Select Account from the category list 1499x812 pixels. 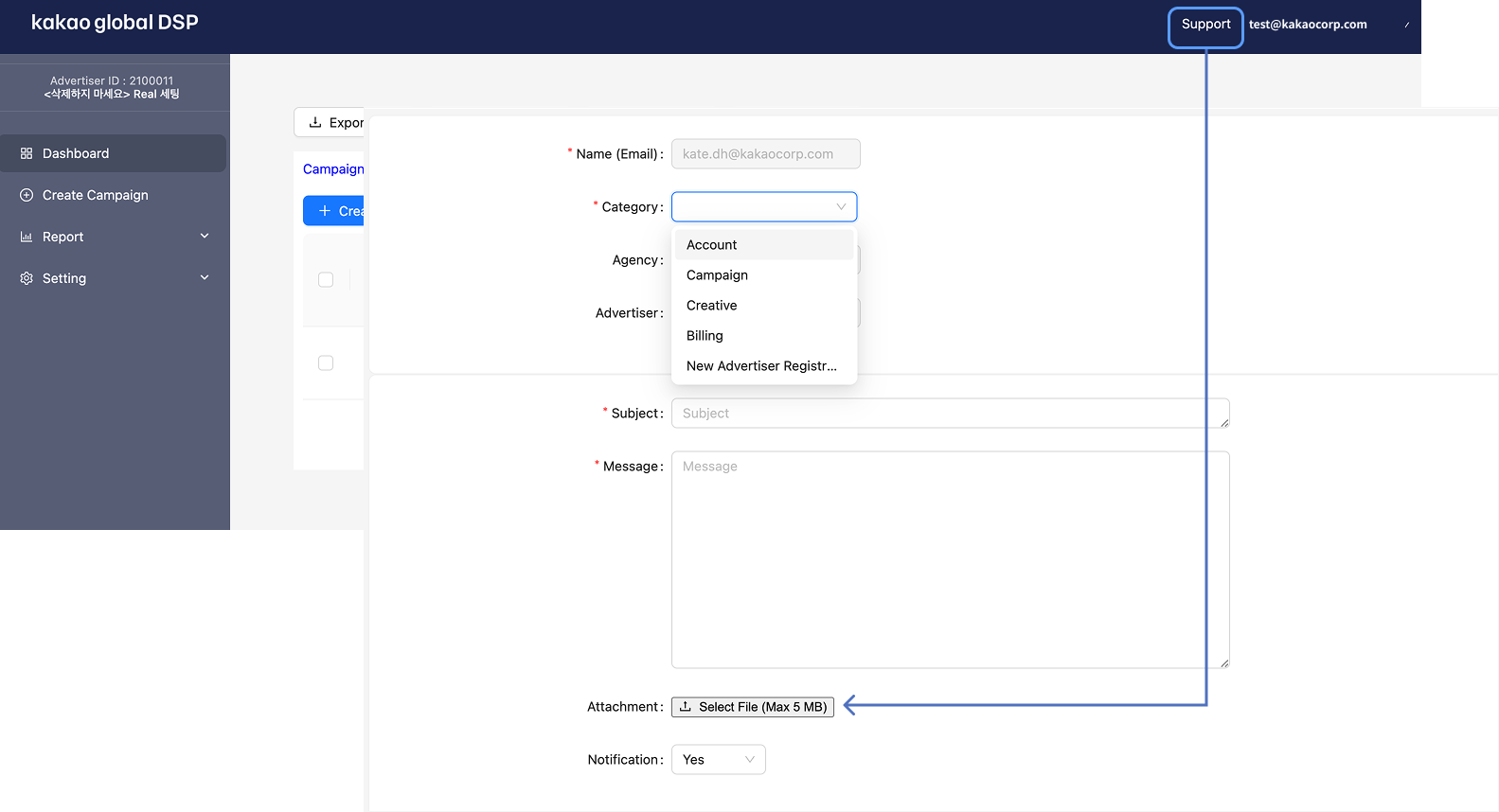pos(712,245)
